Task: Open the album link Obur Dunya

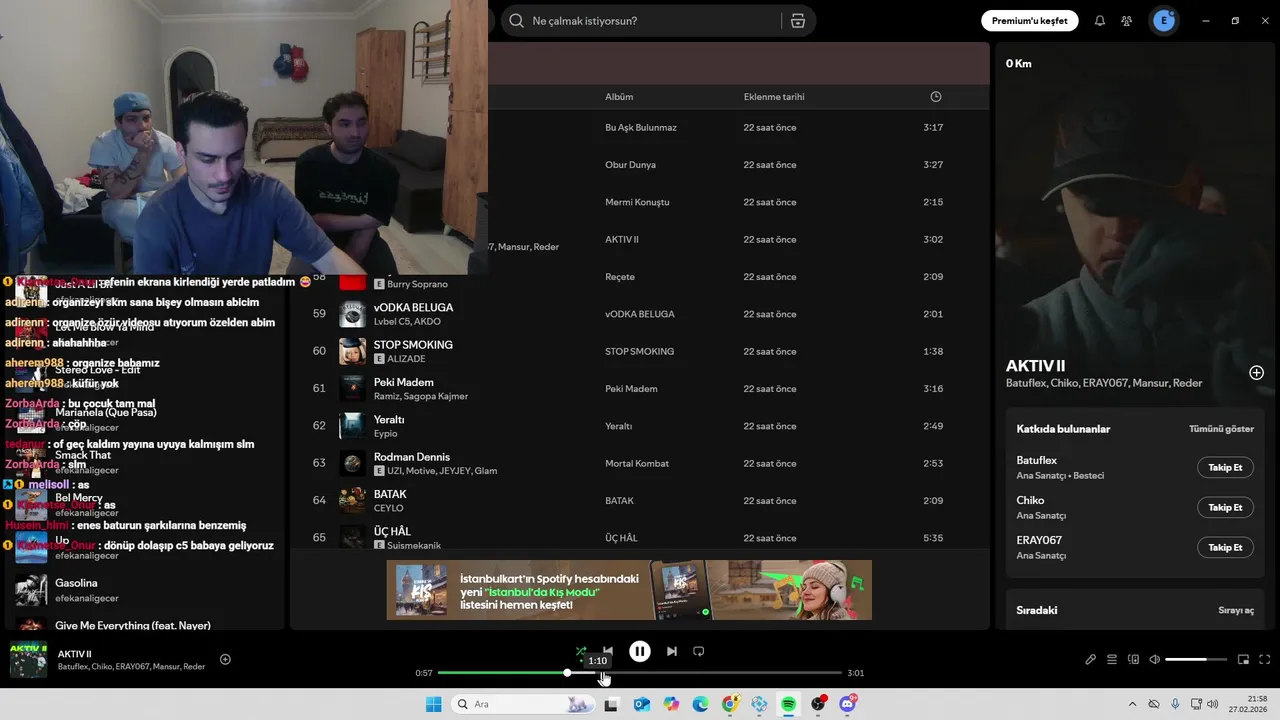Action: click(630, 165)
